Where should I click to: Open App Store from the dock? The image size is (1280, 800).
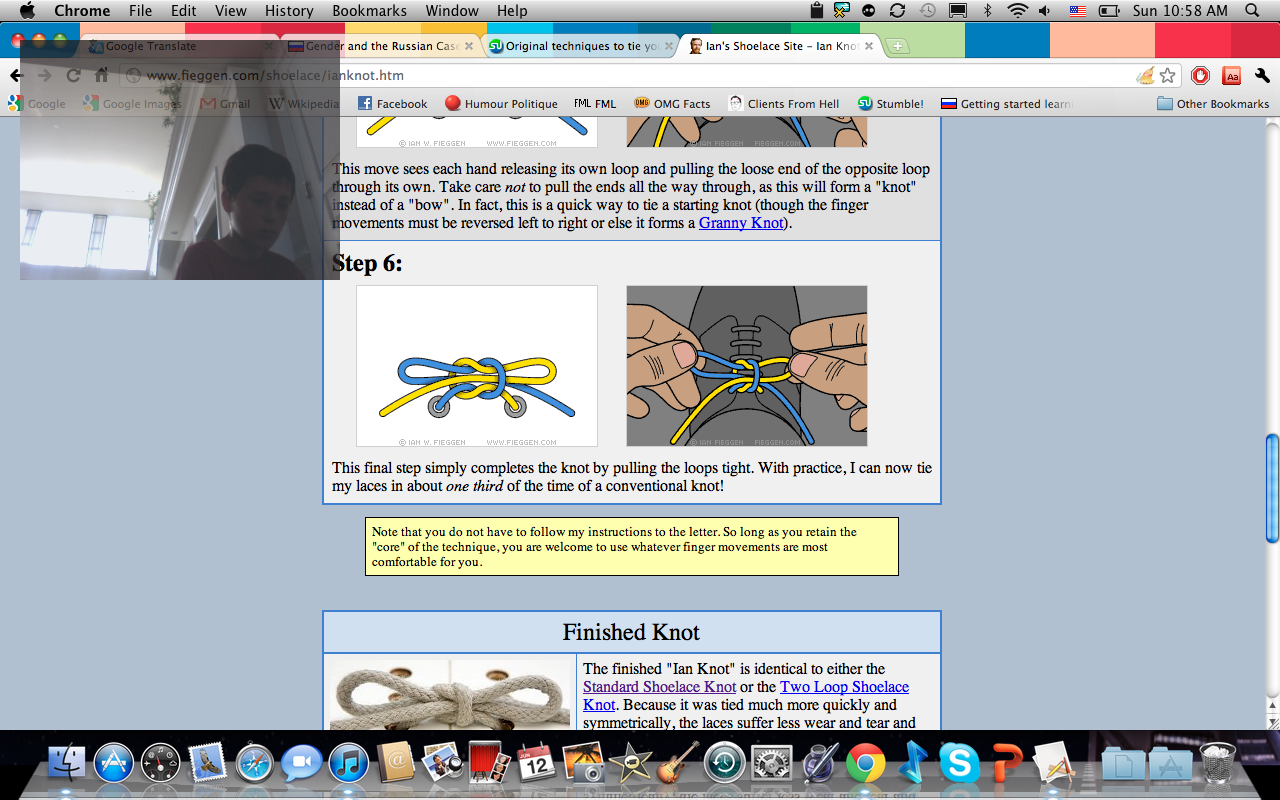pos(114,763)
